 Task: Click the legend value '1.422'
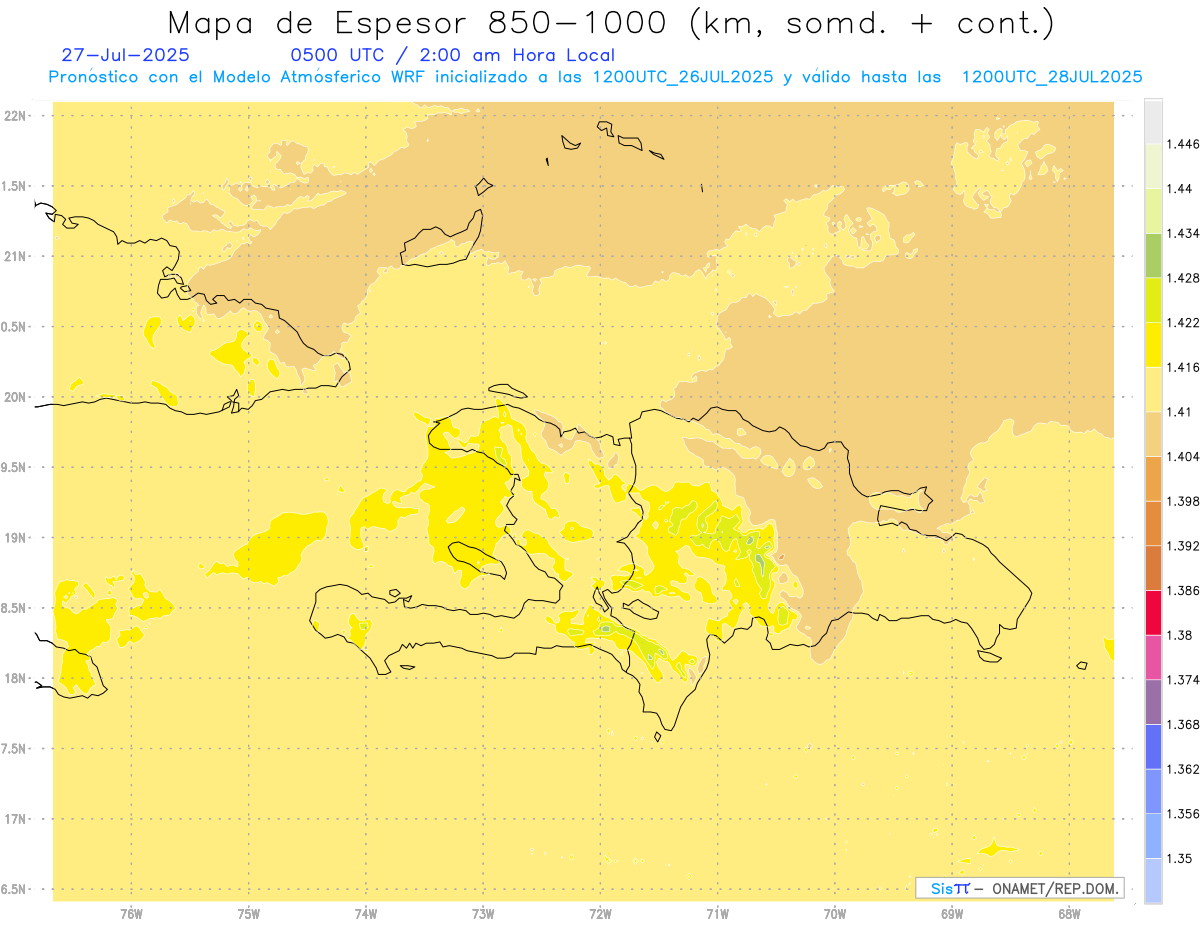pos(1183,322)
